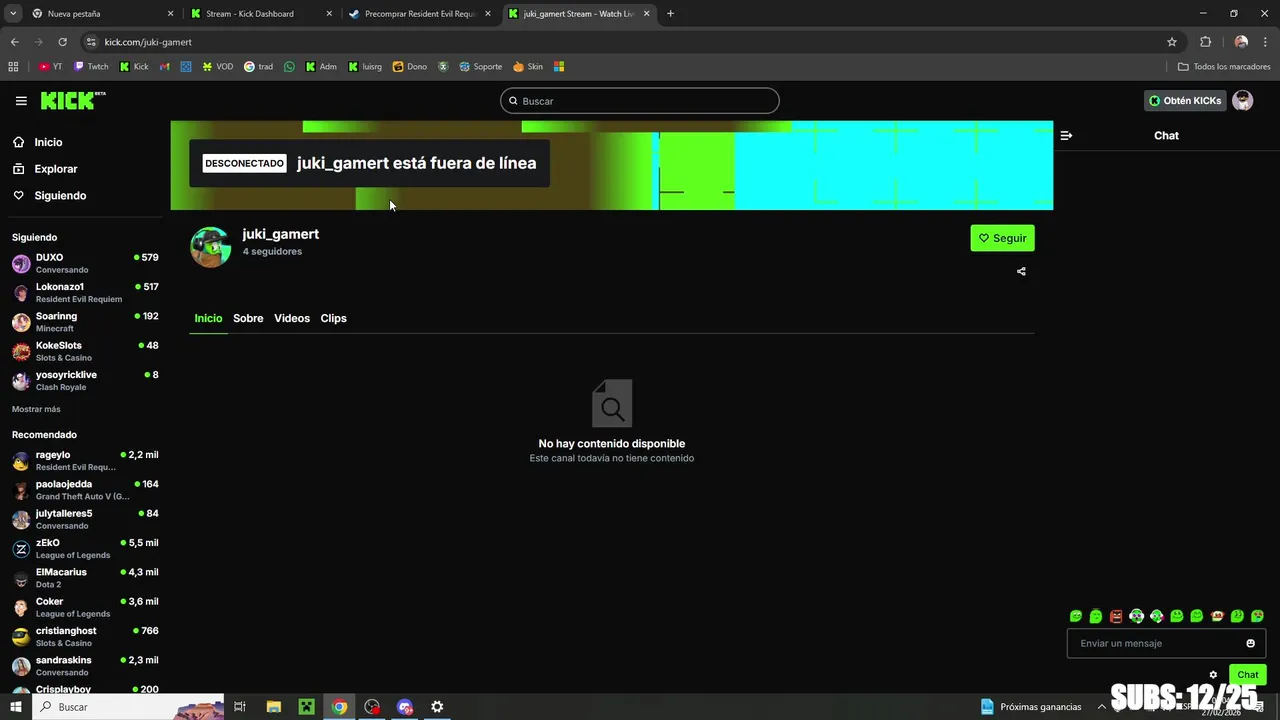Follow juki_gamert with the Seguir button

[x=1002, y=238]
